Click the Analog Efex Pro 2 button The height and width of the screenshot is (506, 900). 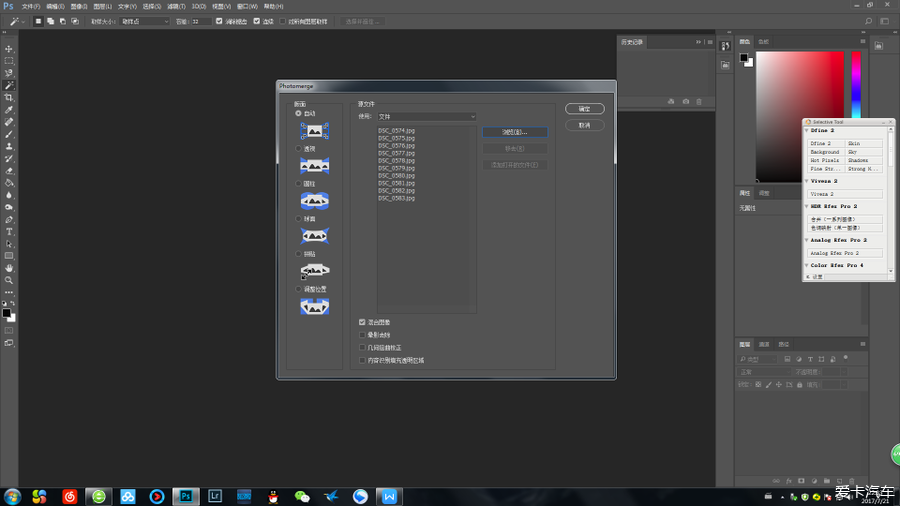845,253
